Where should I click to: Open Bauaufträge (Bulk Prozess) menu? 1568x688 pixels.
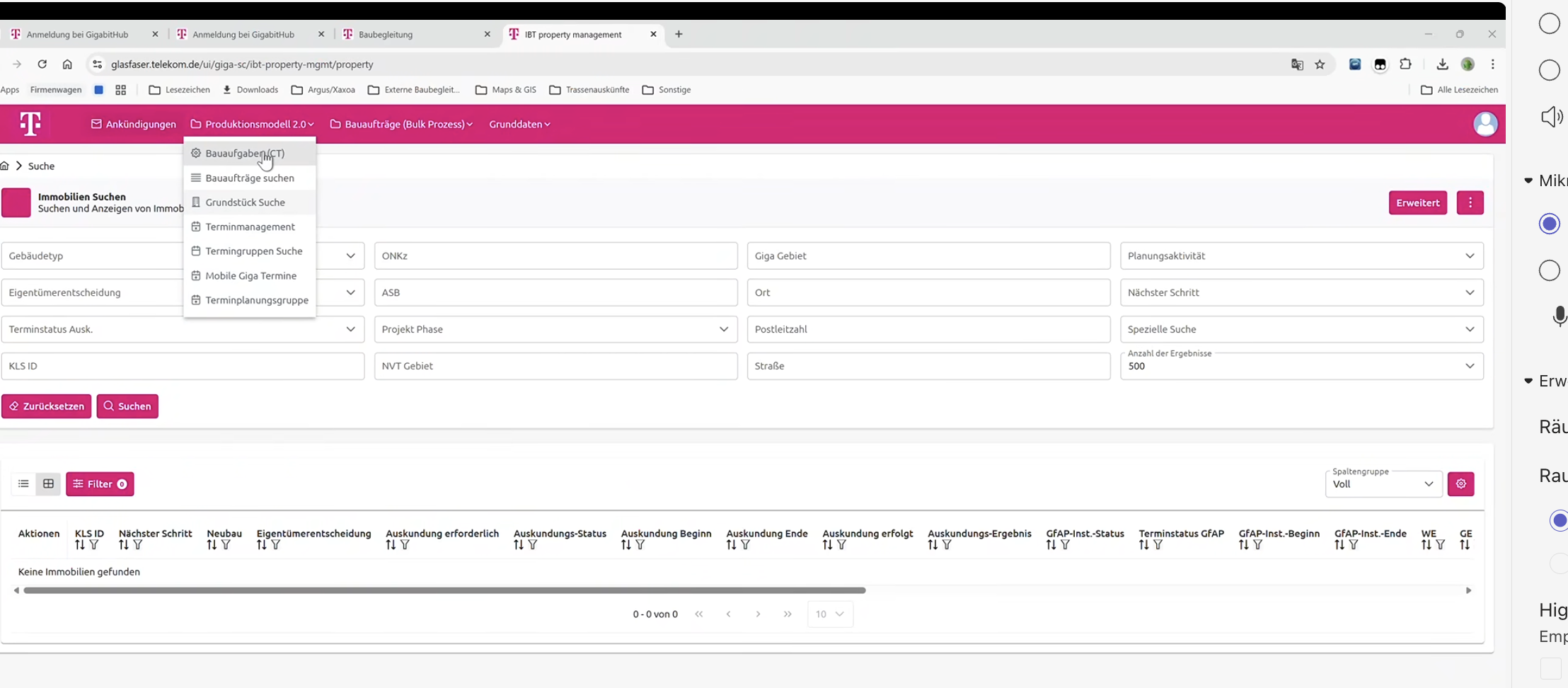(x=401, y=124)
